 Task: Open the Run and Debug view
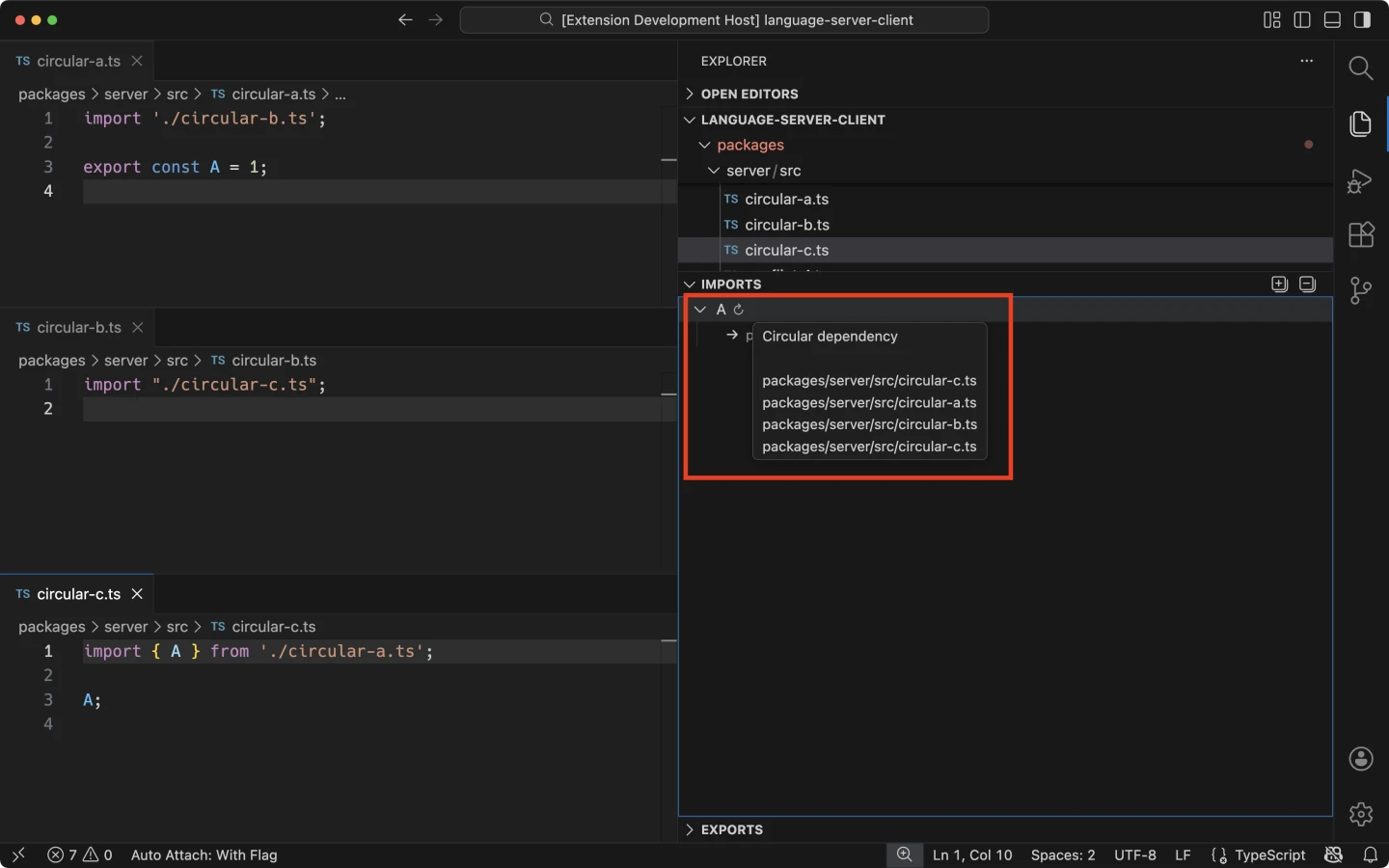pos(1360,180)
